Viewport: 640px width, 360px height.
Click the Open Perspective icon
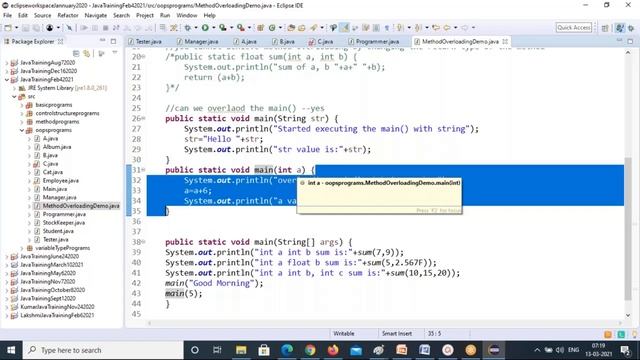(605, 28)
